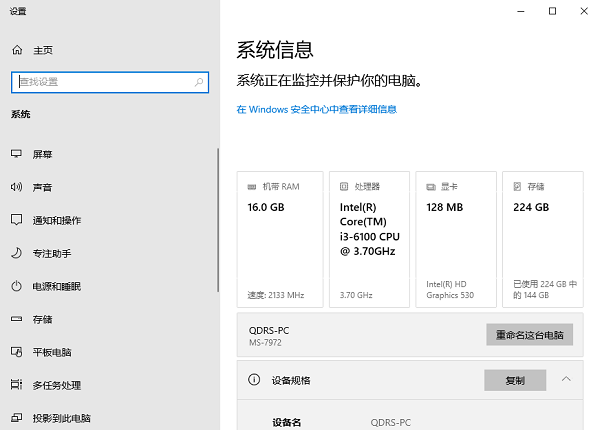Image resolution: width=600 pixels, height=430 pixels.
Task: Click the search magnifier icon in 查找设置
Action: 199,82
